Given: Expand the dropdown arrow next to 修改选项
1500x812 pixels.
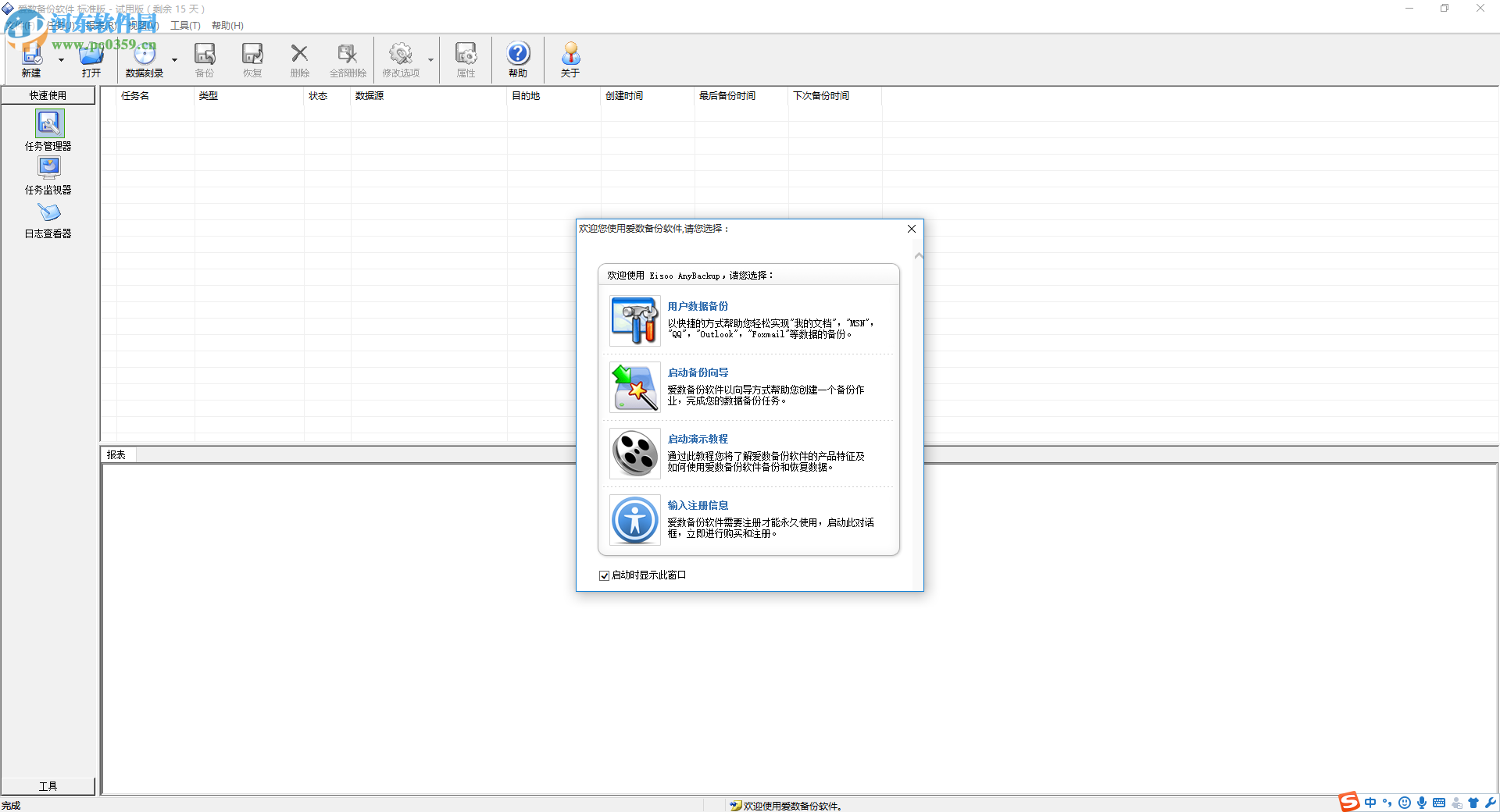Looking at the screenshot, I should pos(430,60).
